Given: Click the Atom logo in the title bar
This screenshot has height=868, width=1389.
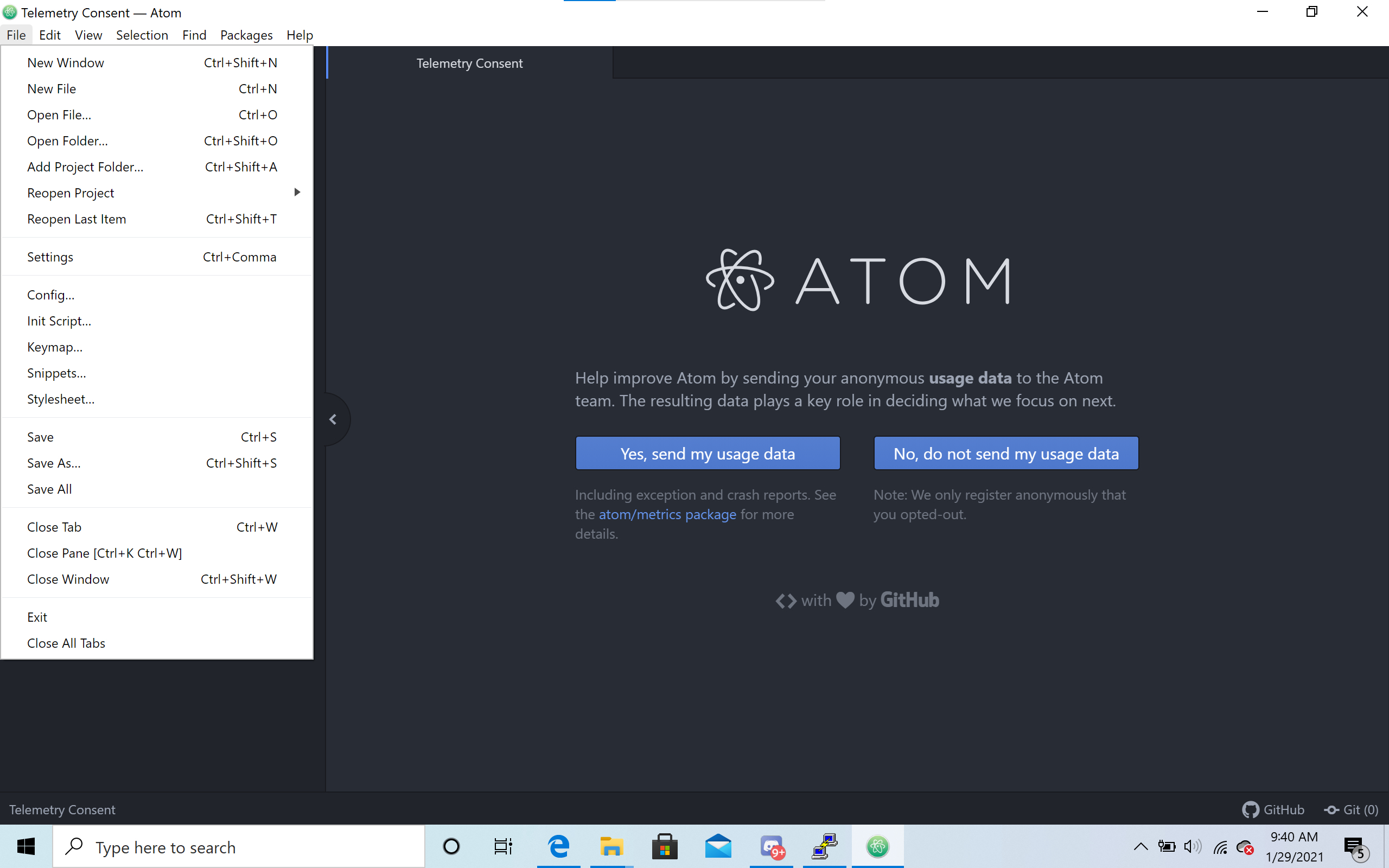Looking at the screenshot, I should pyautogui.click(x=10, y=12).
